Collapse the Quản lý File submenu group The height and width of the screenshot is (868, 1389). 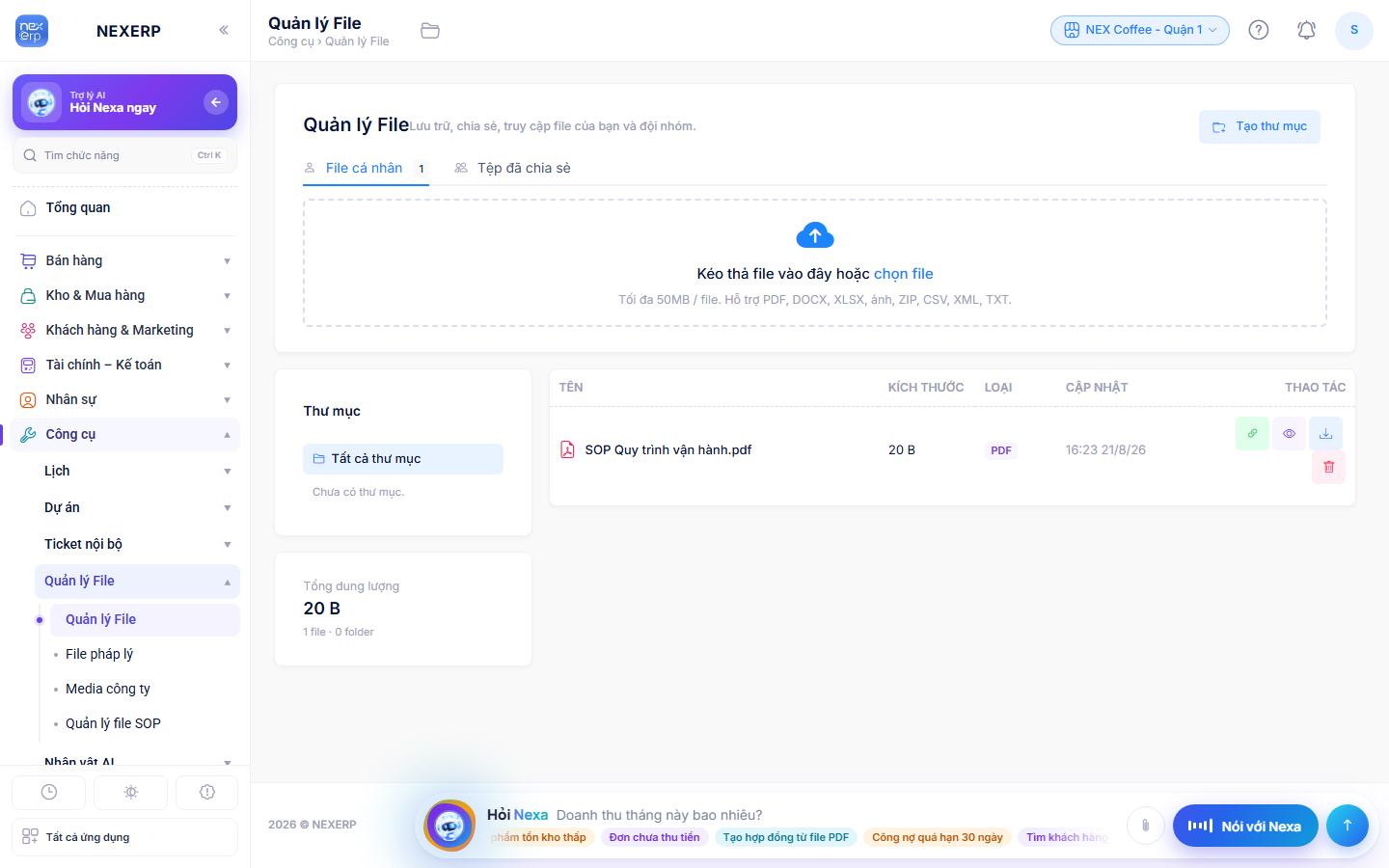pyautogui.click(x=137, y=582)
